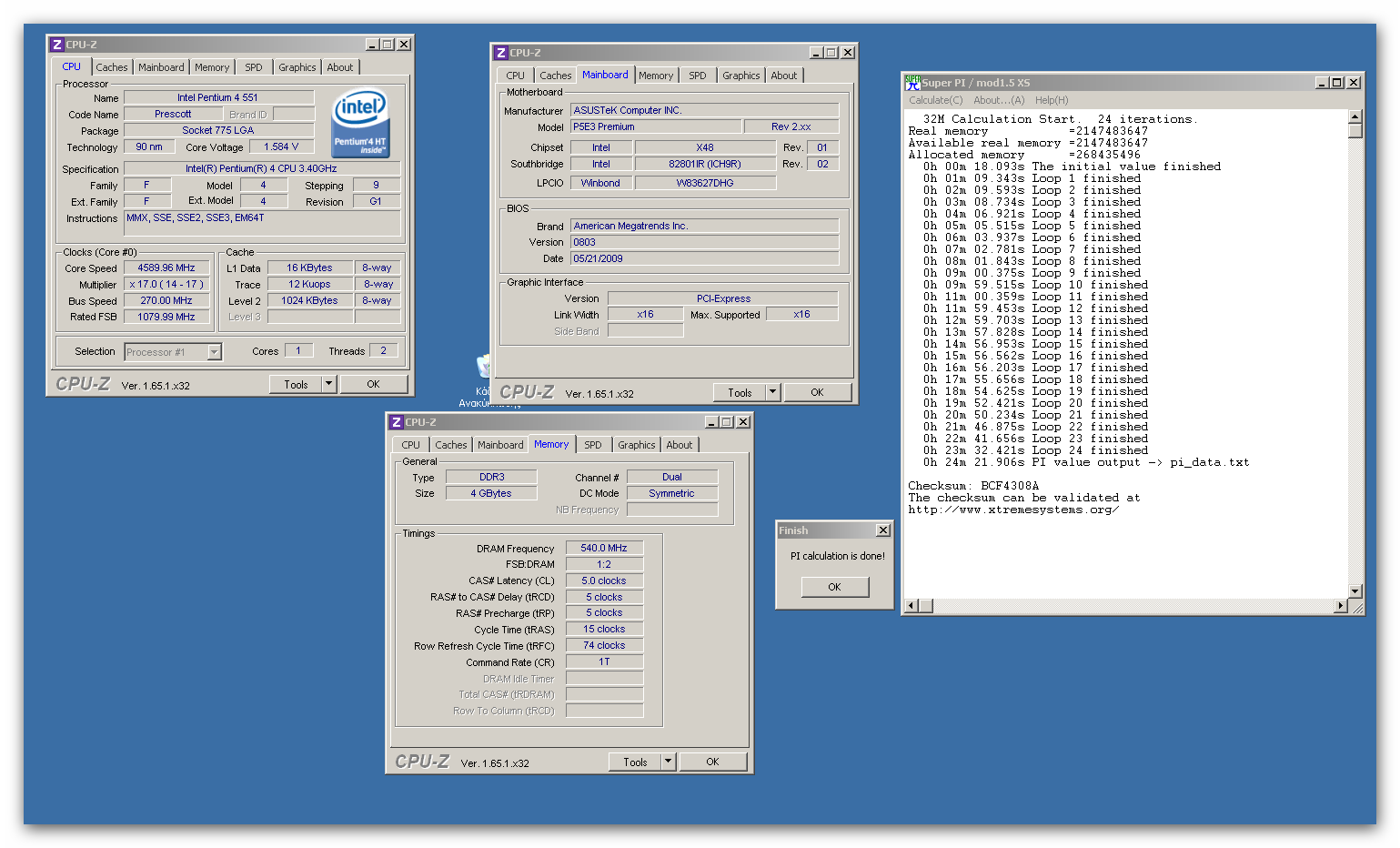
Task: Click CPU-Z icon in the Memory window title bar
Action: [x=396, y=422]
